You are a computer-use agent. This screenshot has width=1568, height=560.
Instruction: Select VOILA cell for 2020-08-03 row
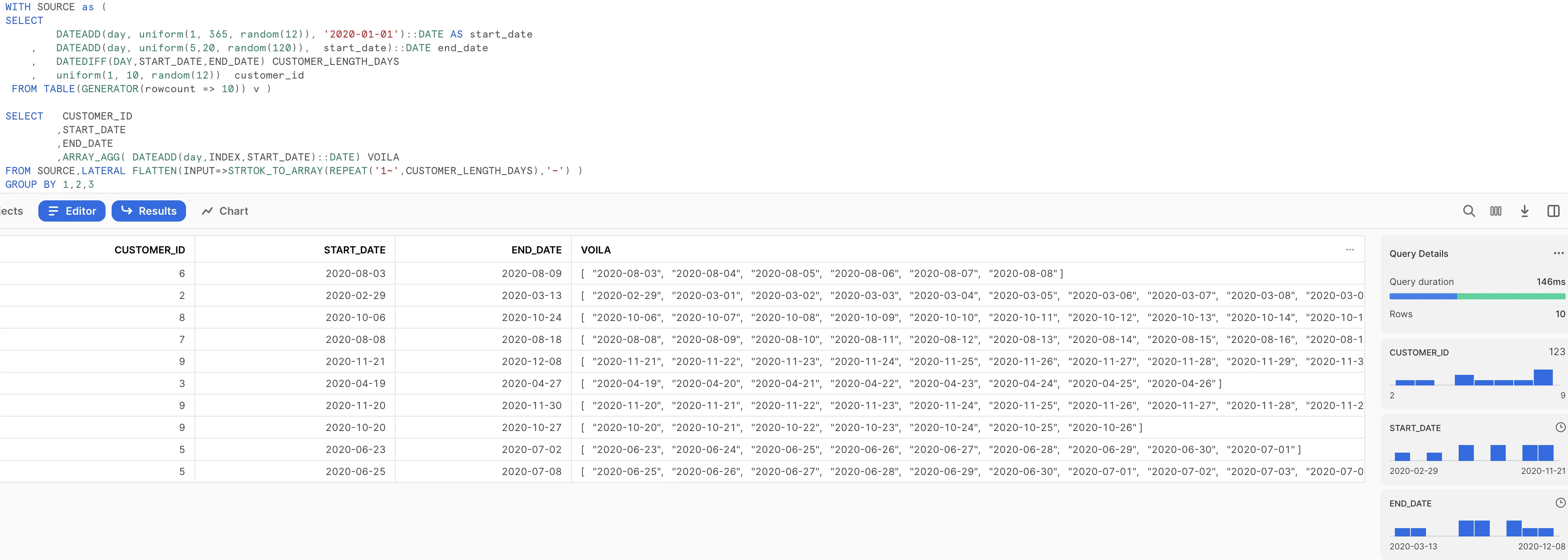[822, 274]
